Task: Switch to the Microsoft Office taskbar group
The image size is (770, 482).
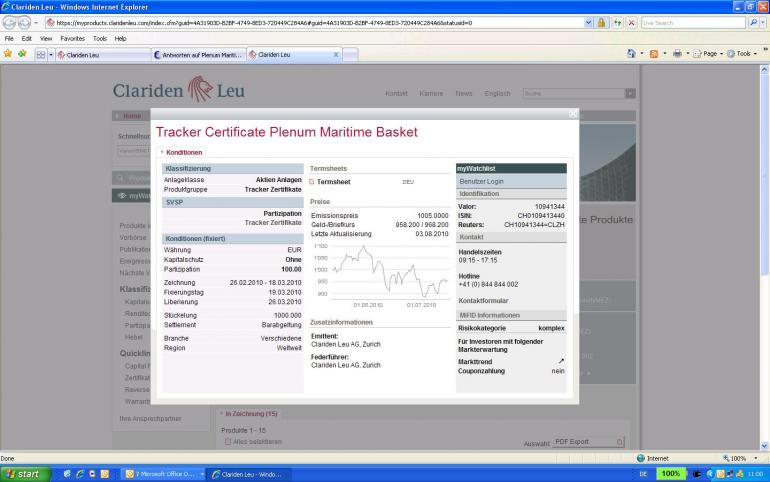Action: point(164,475)
